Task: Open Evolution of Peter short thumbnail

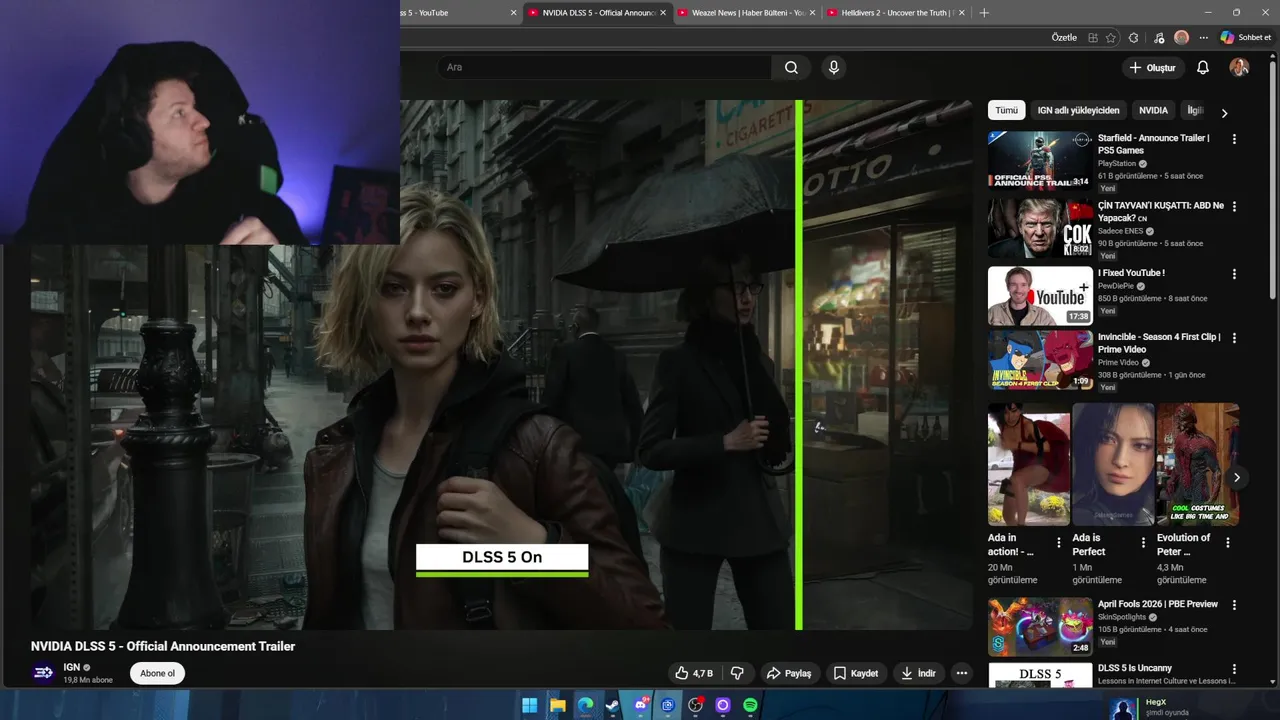Action: [1198, 464]
